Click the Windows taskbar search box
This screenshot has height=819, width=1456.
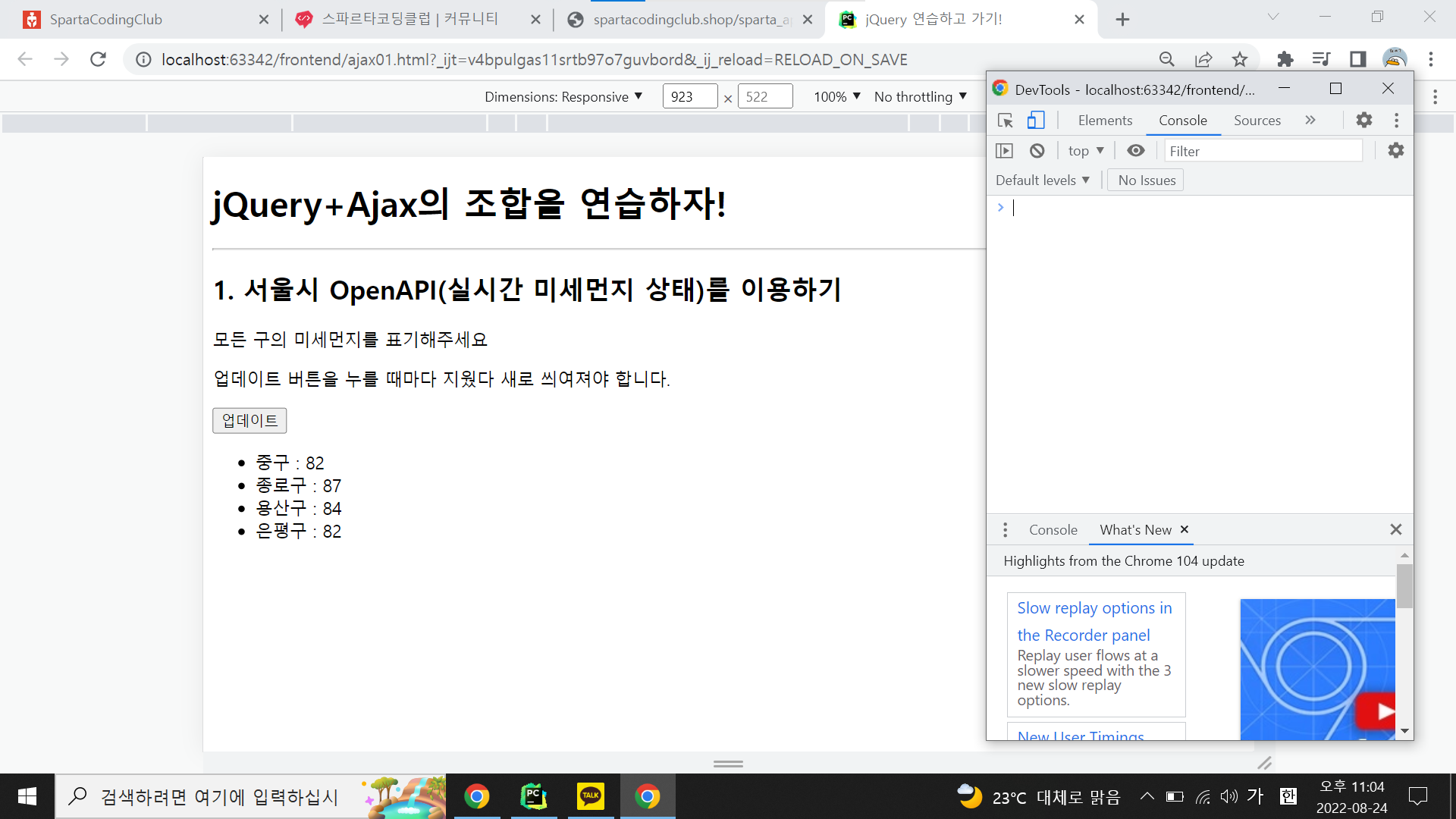pos(250,796)
